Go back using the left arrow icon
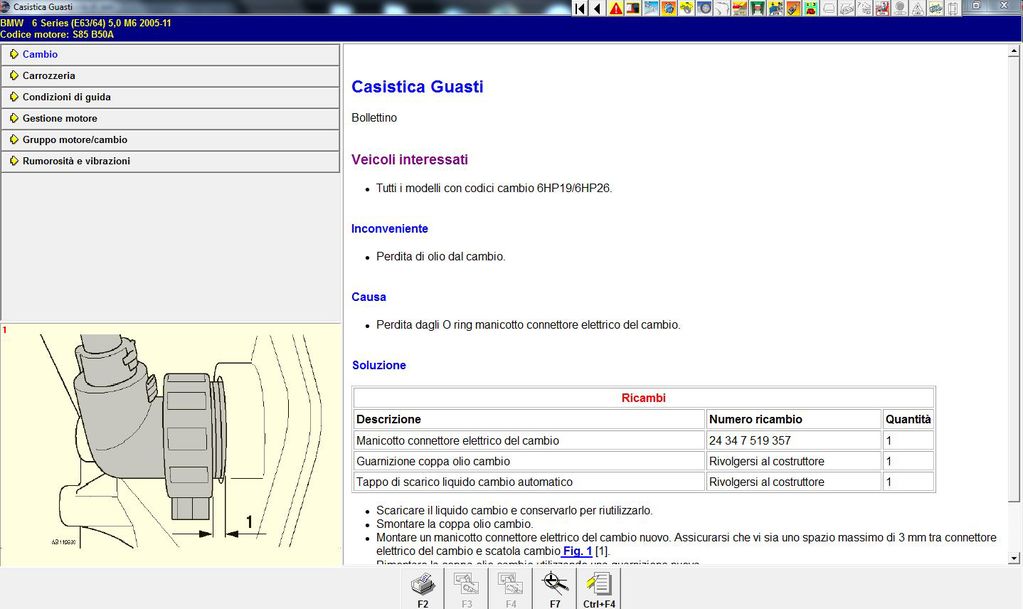 pos(597,8)
